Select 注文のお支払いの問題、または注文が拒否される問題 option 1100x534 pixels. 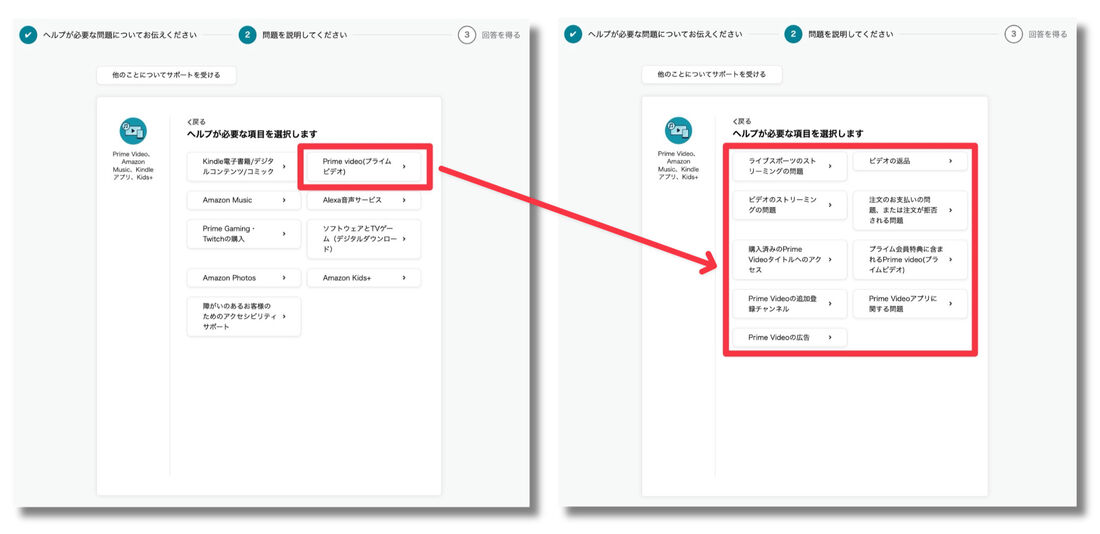click(x=910, y=211)
